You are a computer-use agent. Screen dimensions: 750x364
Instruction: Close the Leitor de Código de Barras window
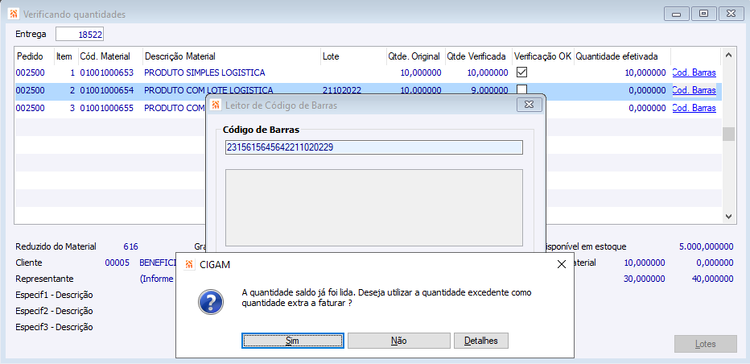pyautogui.click(x=529, y=104)
